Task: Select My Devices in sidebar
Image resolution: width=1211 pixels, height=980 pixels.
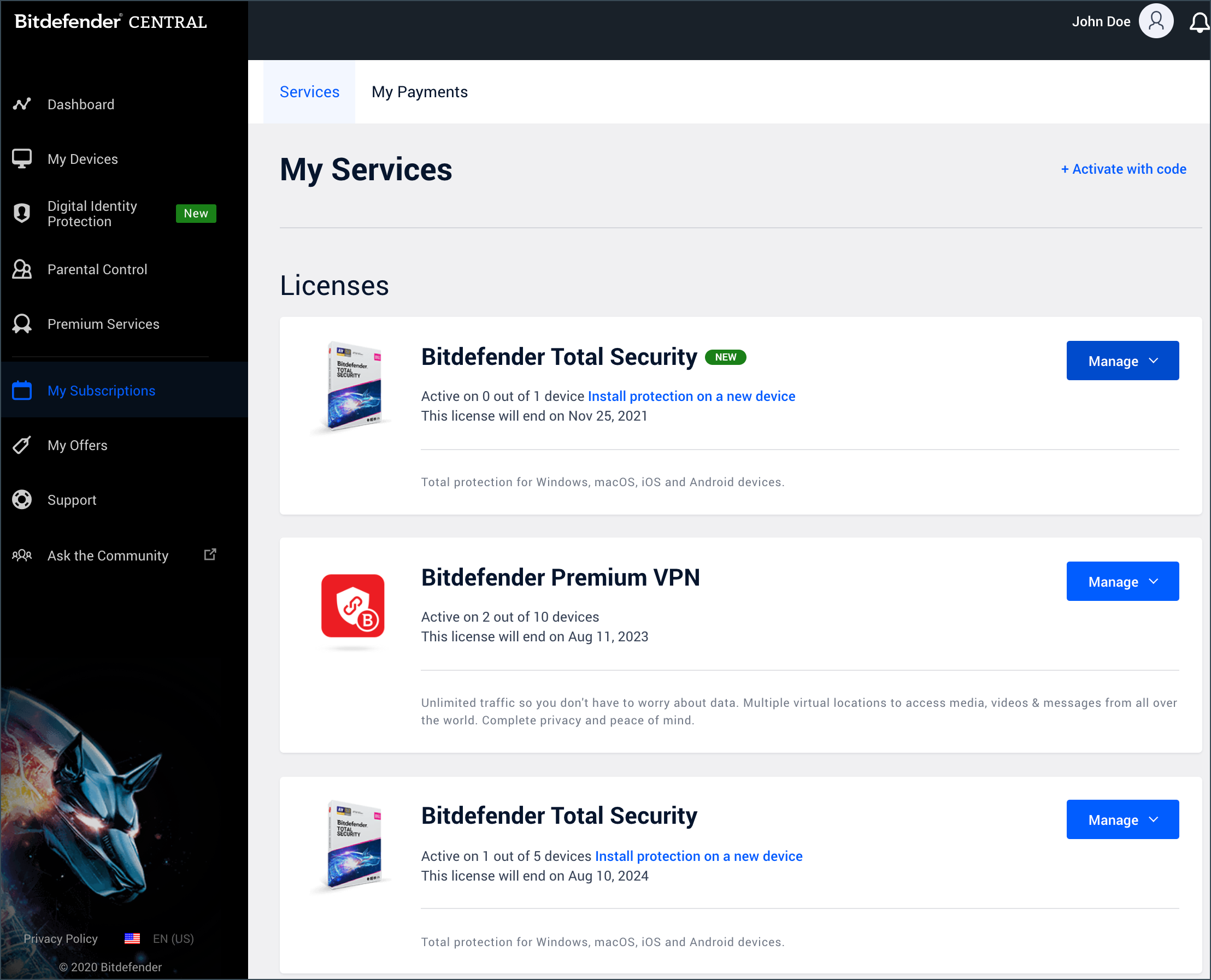Action: tap(83, 158)
